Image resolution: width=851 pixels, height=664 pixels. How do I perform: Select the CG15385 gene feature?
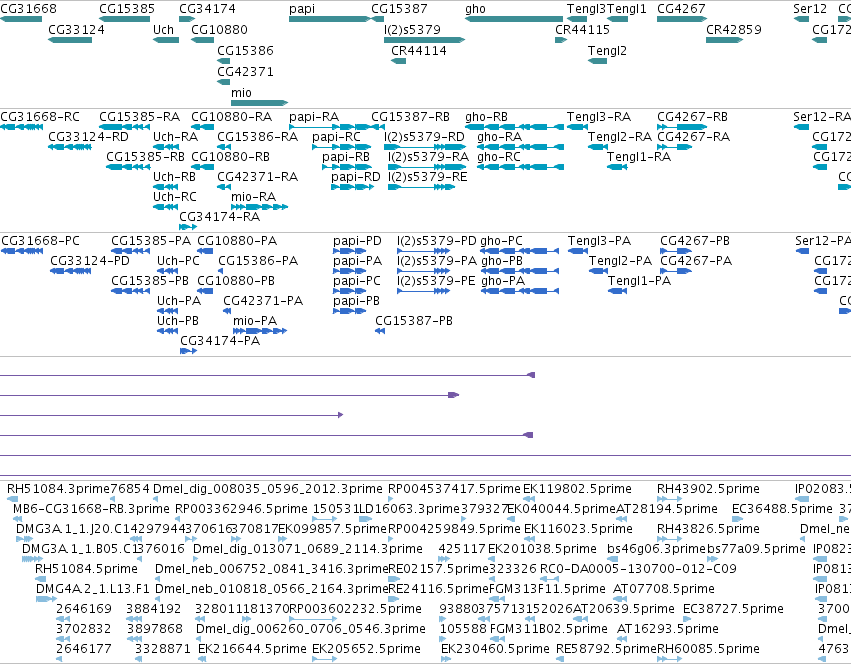point(125,19)
